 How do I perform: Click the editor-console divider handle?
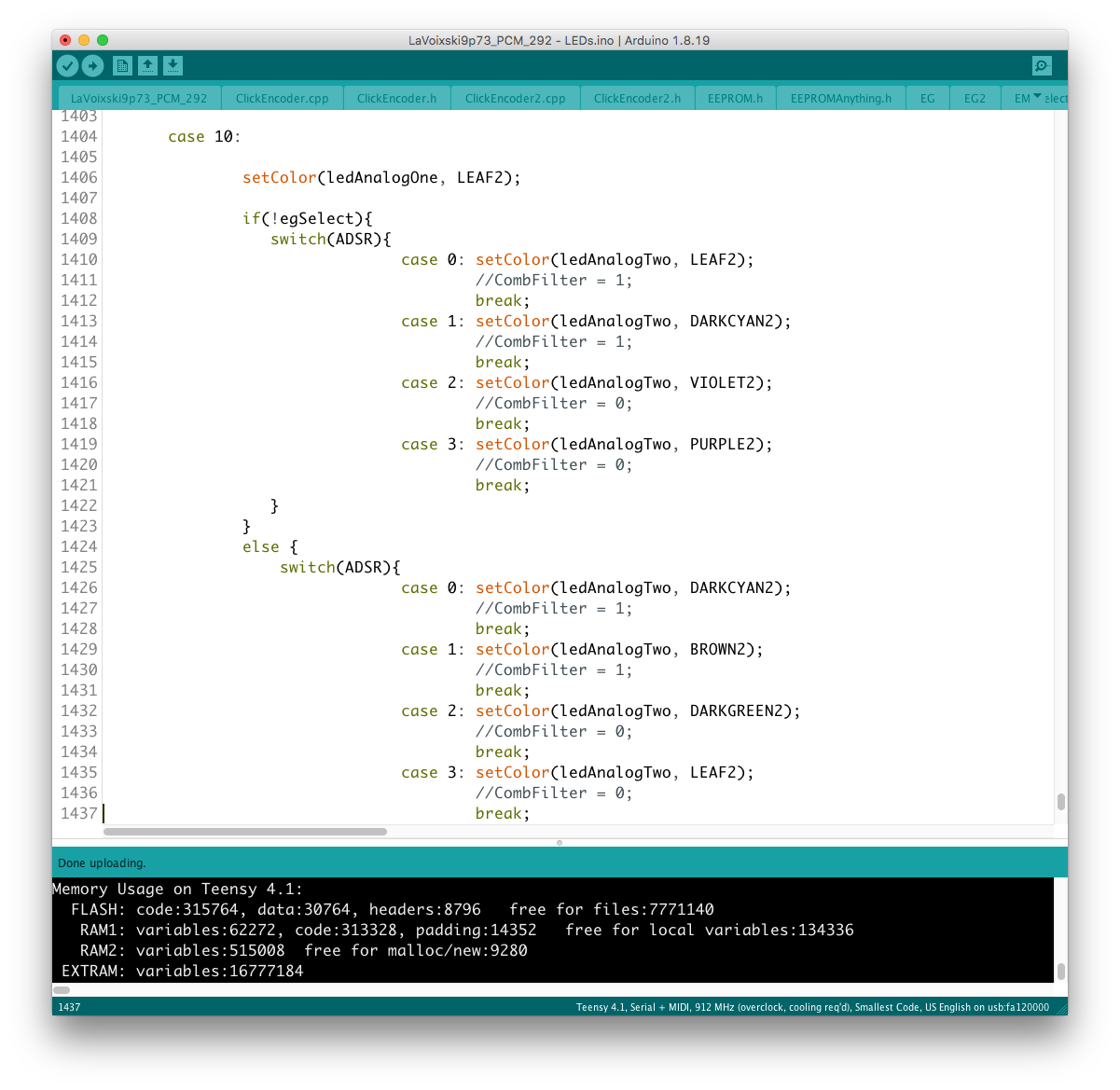[560, 842]
